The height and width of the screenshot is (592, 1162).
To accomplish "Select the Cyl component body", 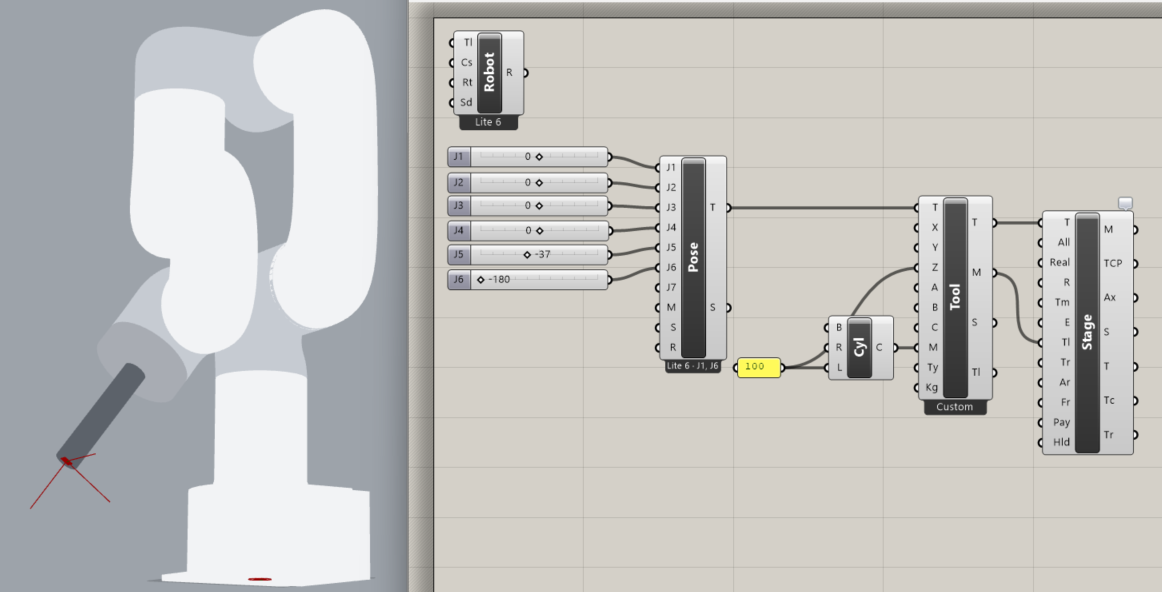I will point(859,347).
